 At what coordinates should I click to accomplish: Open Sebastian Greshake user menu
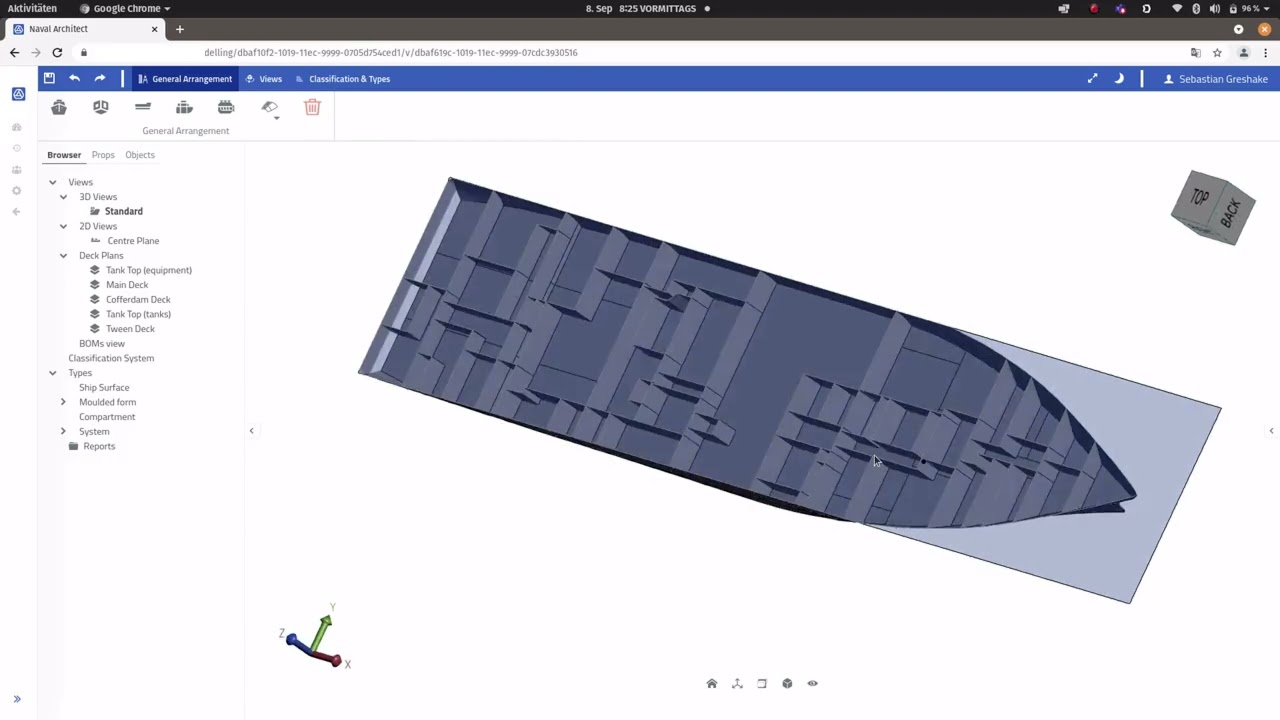(1215, 78)
